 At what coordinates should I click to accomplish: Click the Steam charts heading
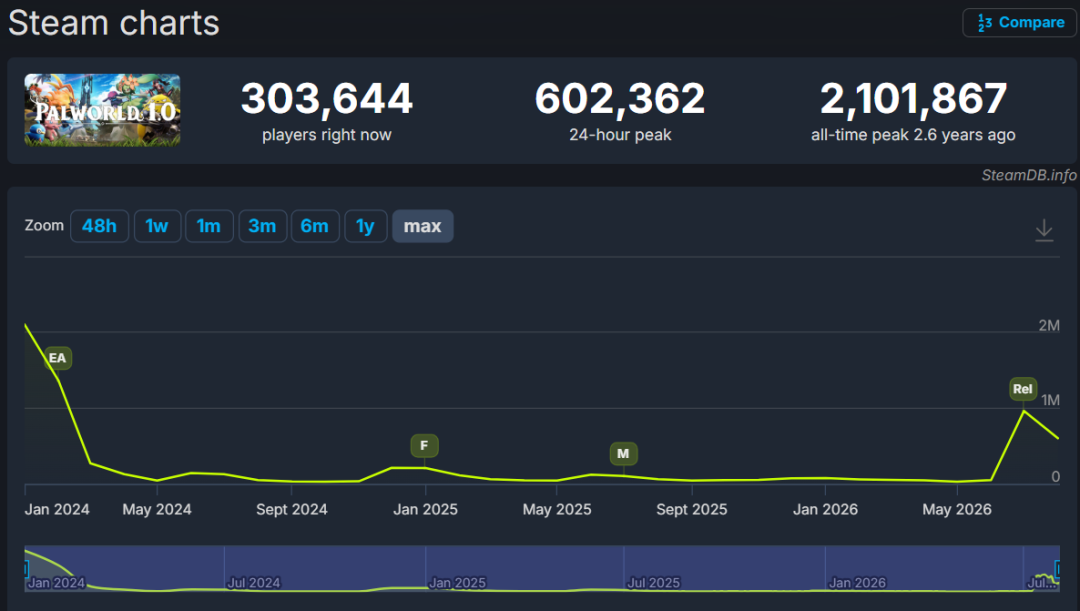(114, 23)
